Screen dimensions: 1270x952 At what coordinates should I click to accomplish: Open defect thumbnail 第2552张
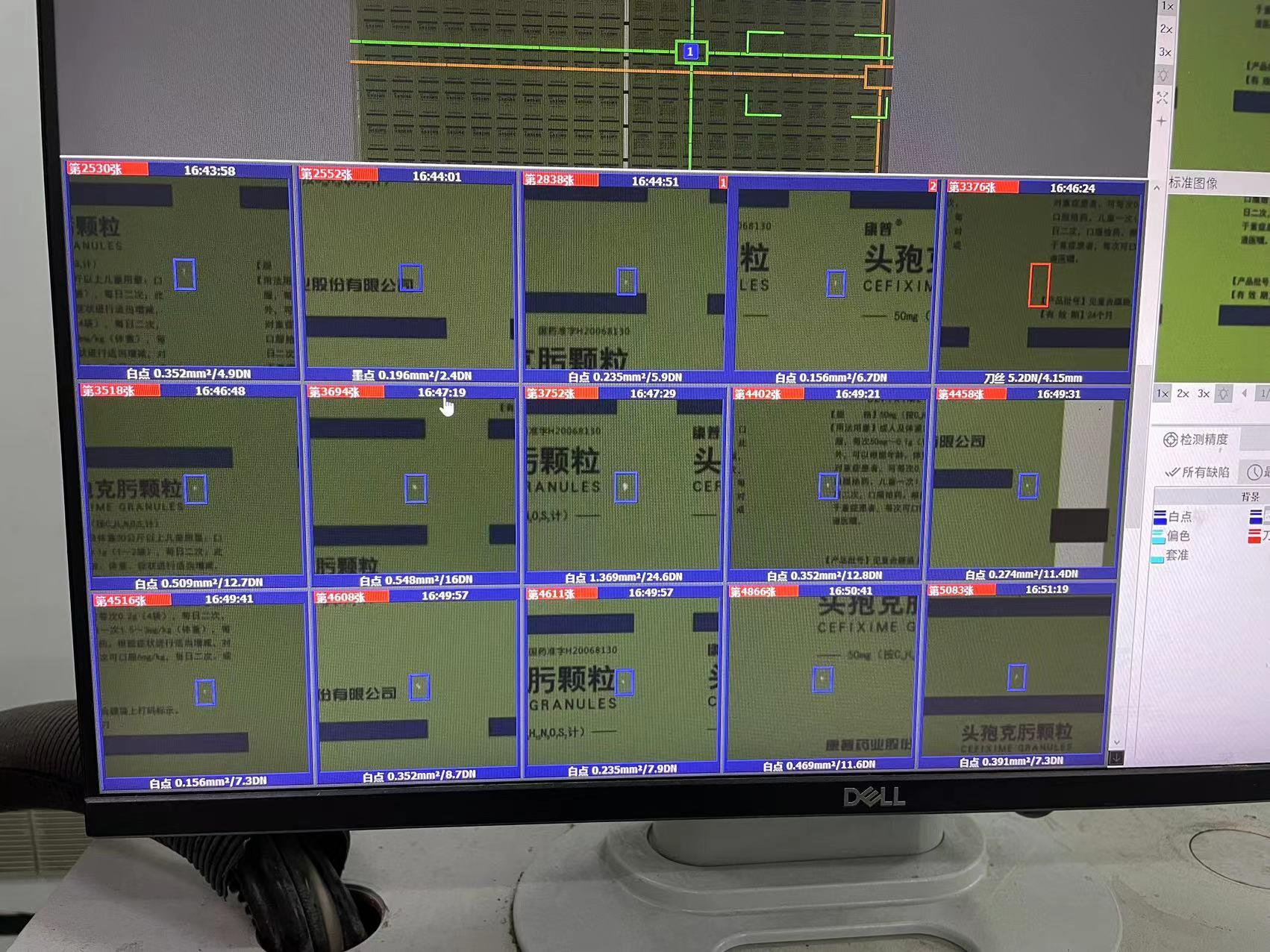[408, 275]
